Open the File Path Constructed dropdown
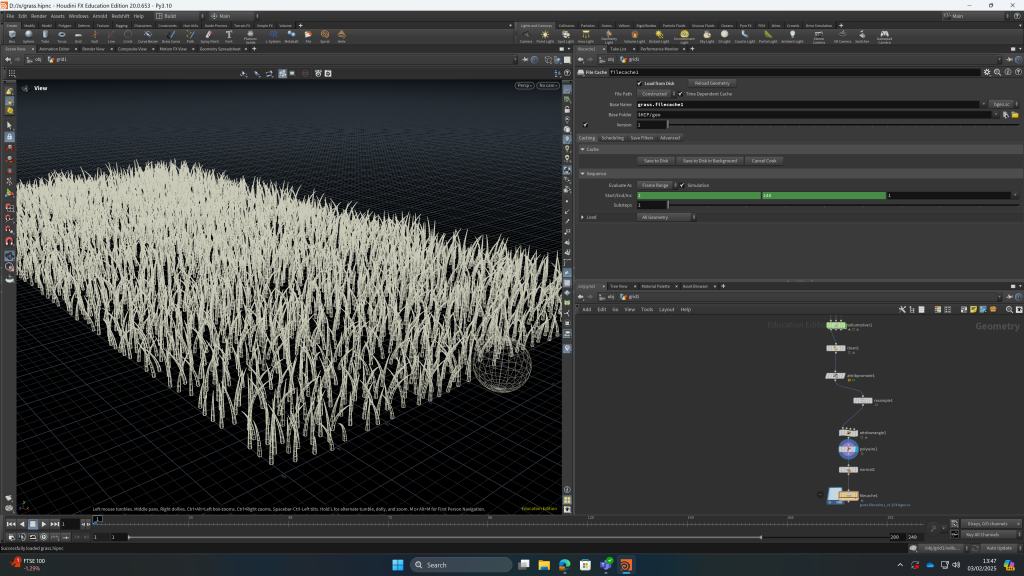 [656, 94]
